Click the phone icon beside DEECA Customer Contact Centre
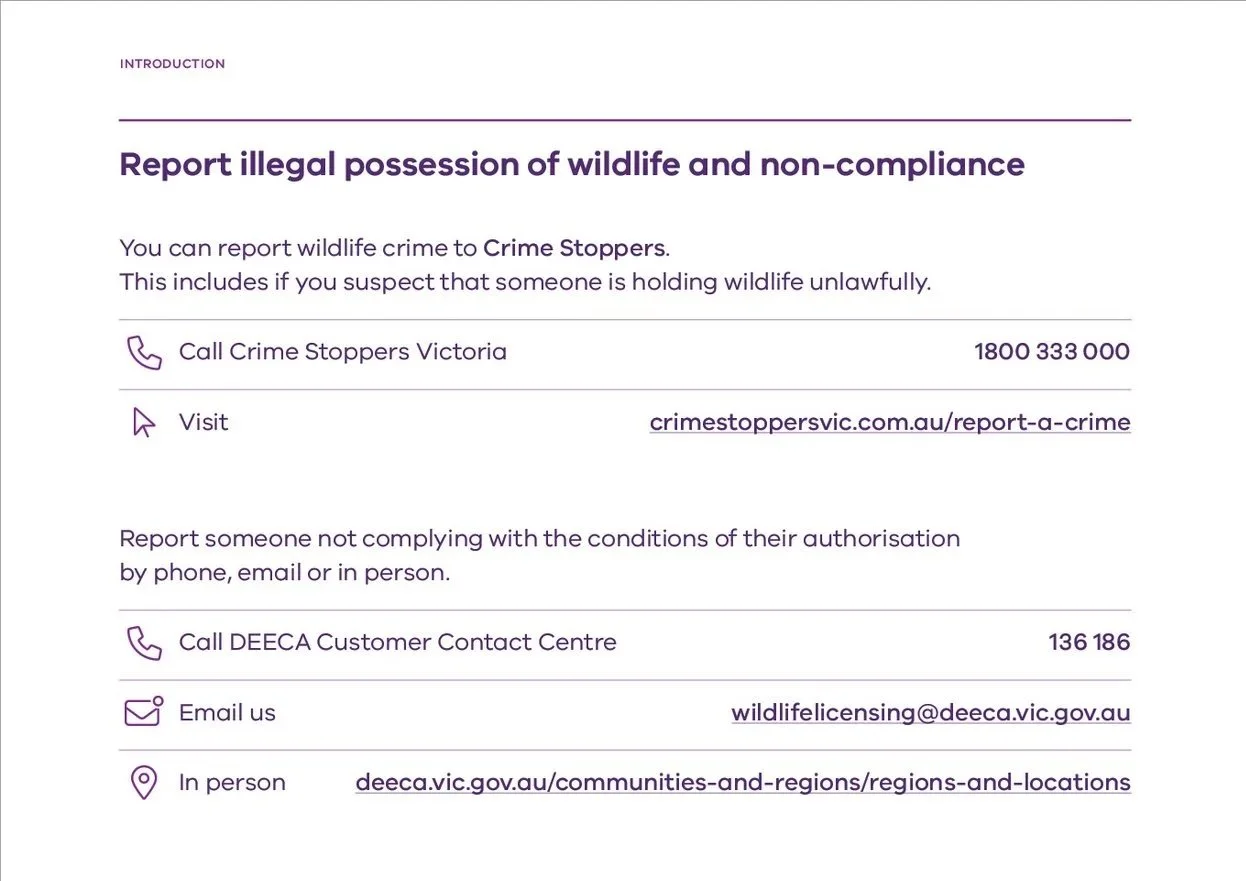 point(144,643)
